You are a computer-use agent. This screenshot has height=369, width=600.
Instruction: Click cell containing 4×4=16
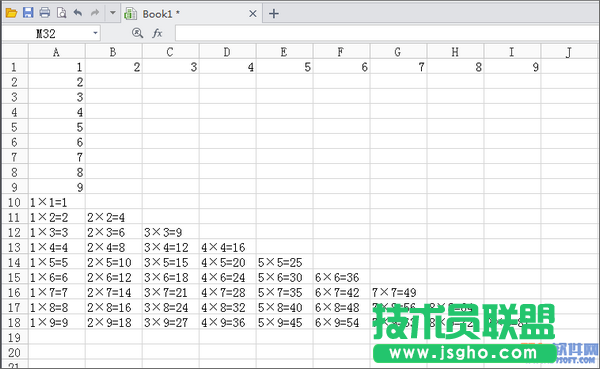click(x=228, y=247)
